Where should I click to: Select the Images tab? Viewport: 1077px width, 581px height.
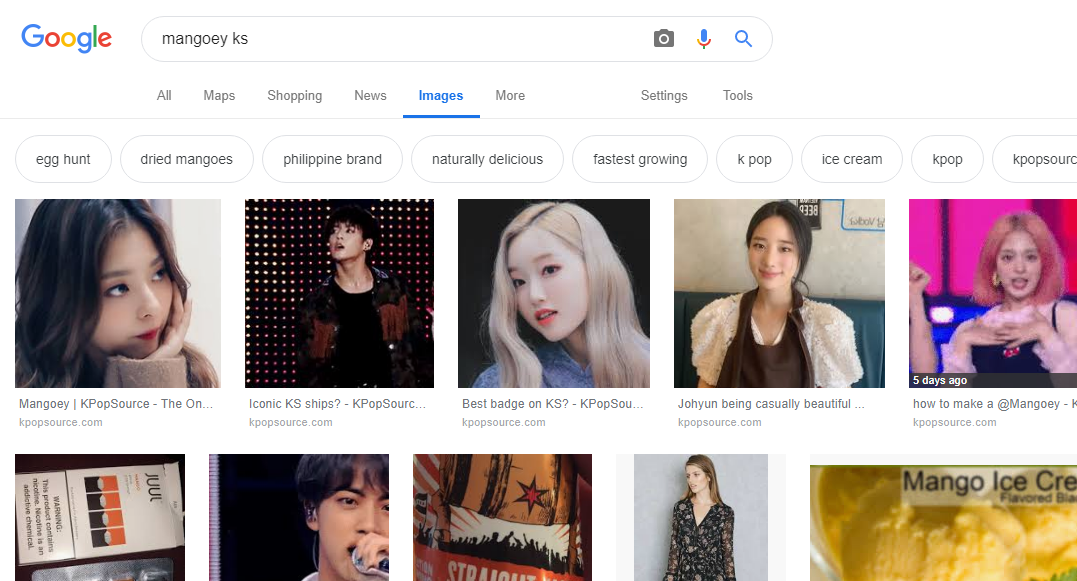(x=441, y=96)
